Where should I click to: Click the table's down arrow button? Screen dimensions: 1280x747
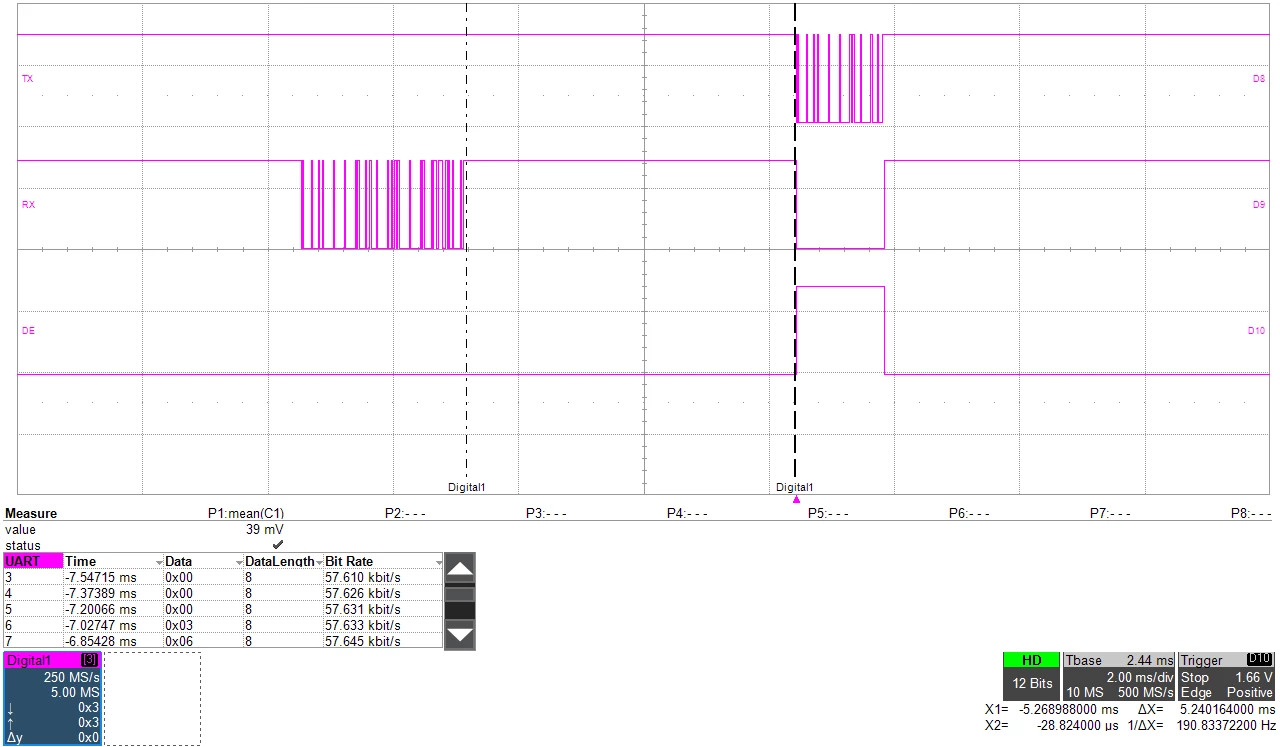click(x=459, y=634)
